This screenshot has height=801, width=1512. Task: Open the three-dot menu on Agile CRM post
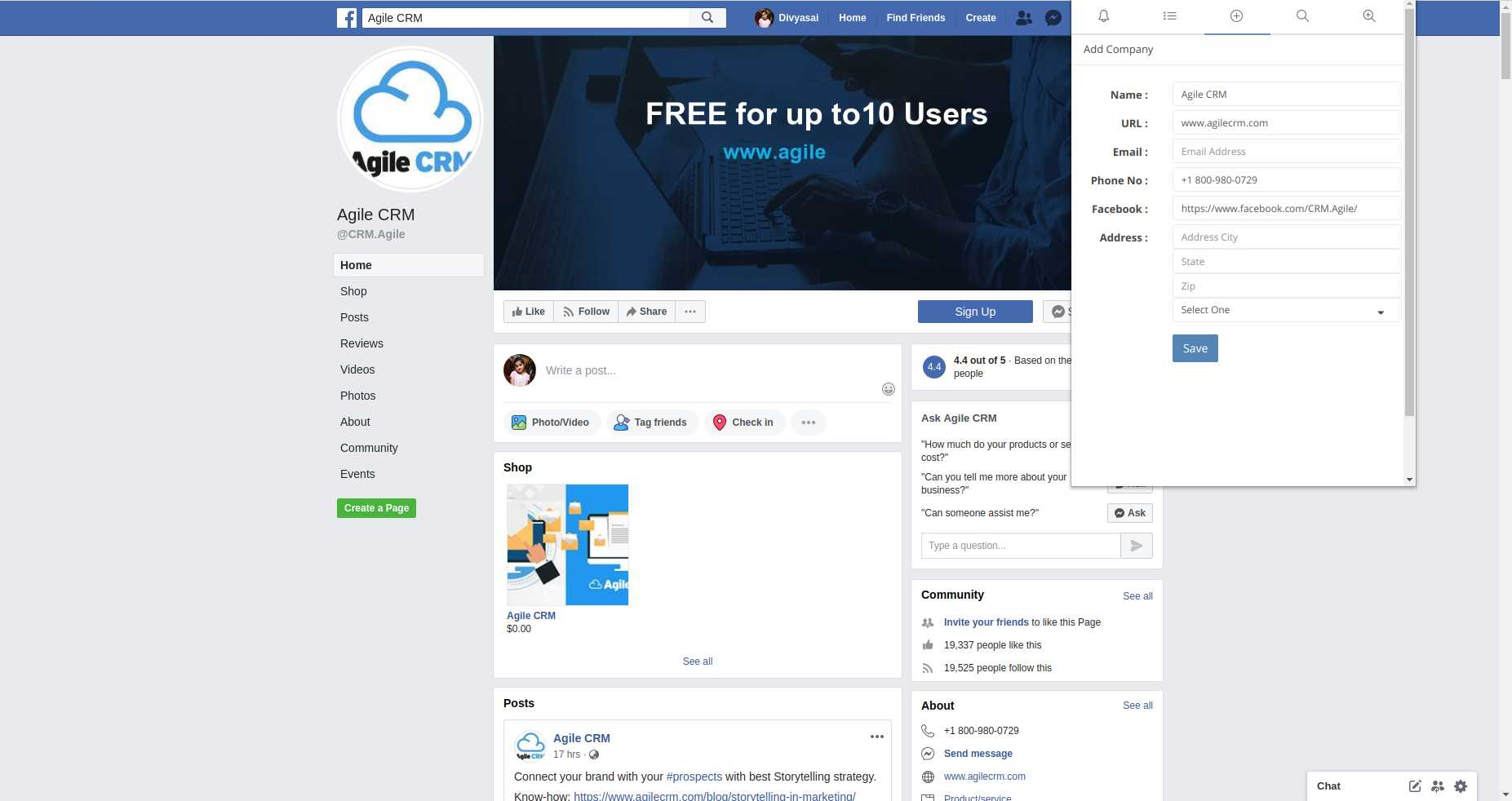pos(877,737)
